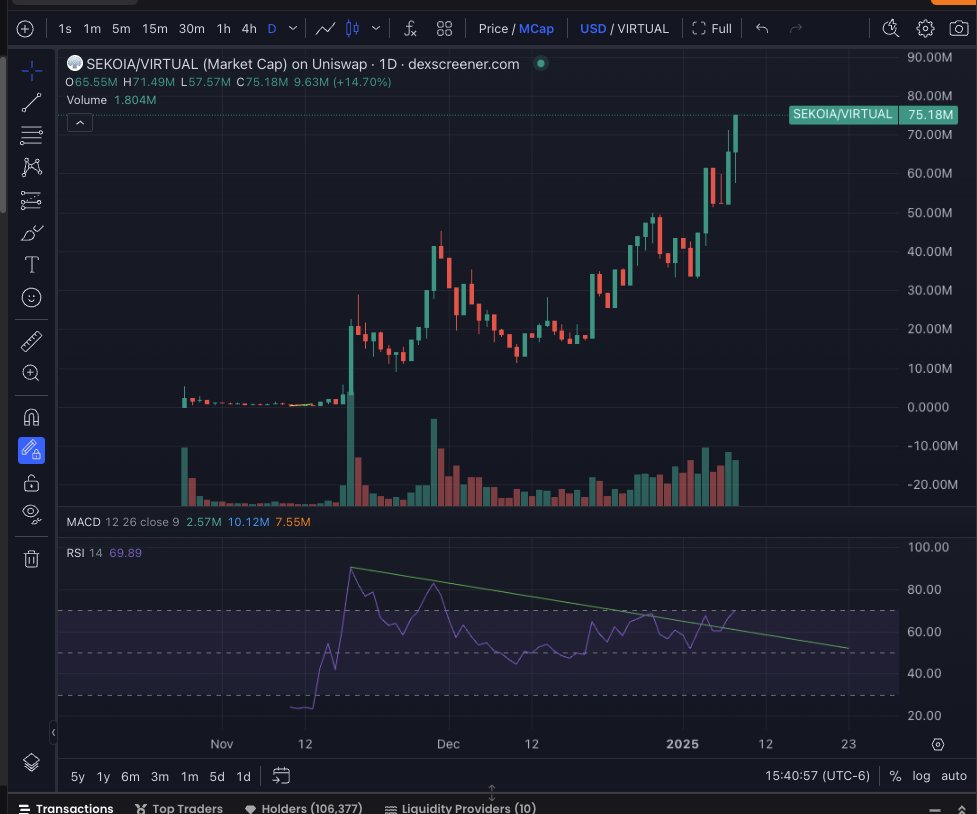This screenshot has height=814, width=977.
Task: Toggle auto scale mode
Action: point(953,776)
